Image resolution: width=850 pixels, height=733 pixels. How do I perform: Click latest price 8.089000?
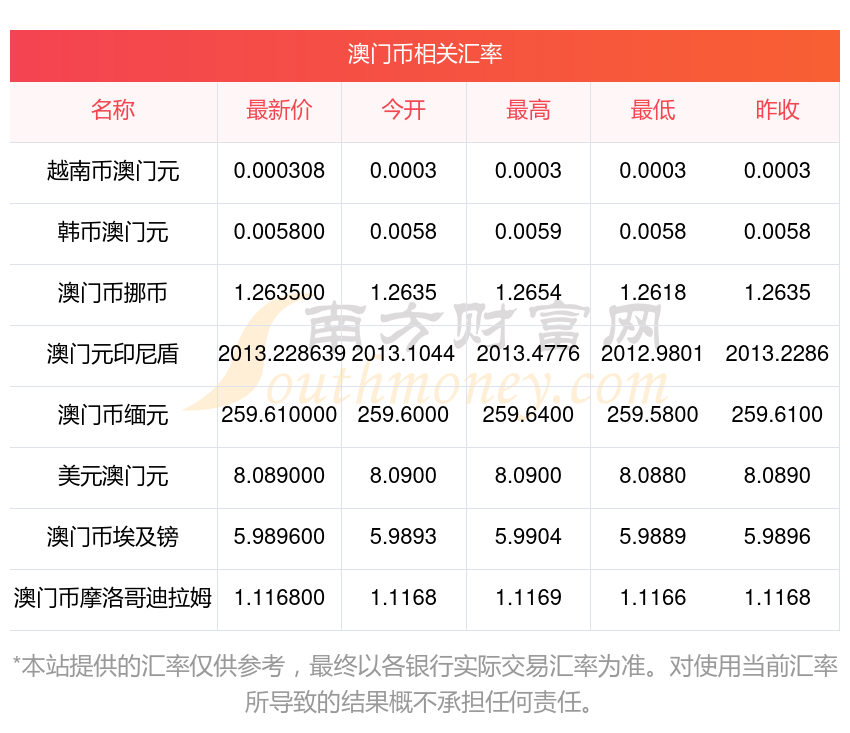279,475
